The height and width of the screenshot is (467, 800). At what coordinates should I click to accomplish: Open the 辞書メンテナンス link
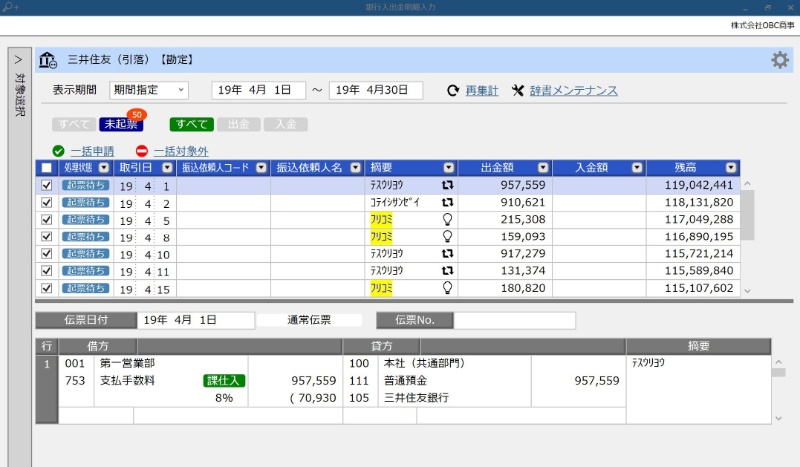[573, 91]
